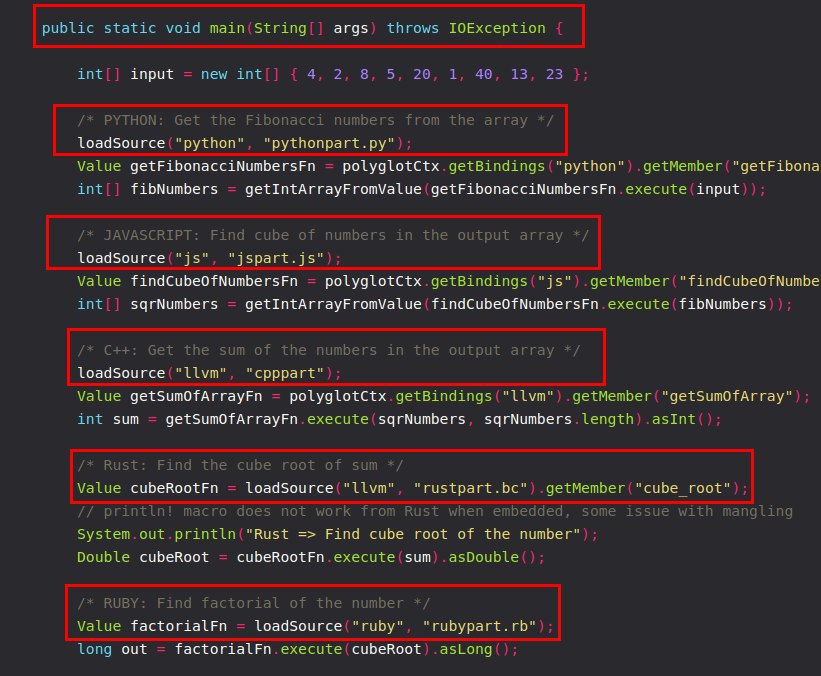Screen dimensions: 821x676
Task: Click the PYTHON Fibonacci comment line
Action: [315, 120]
